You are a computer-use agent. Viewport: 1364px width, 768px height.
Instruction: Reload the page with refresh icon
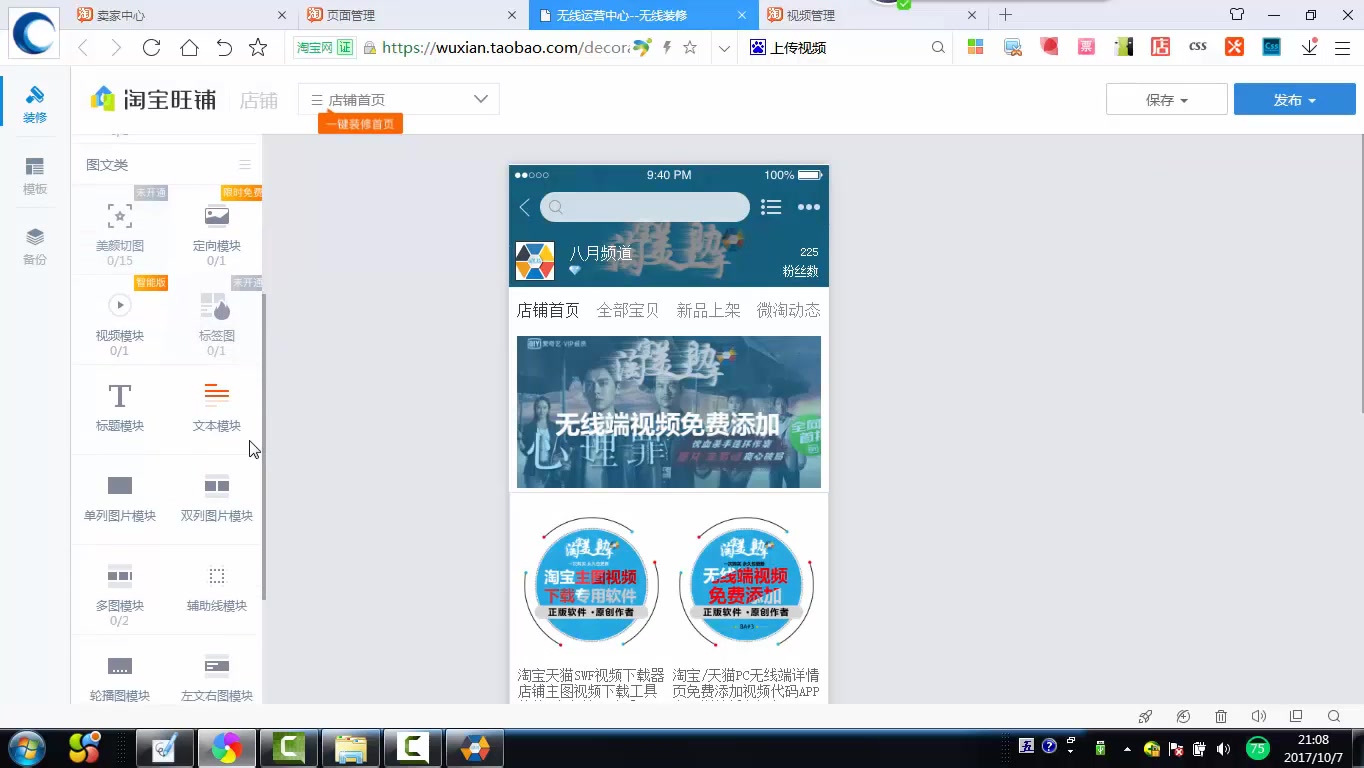pos(152,48)
